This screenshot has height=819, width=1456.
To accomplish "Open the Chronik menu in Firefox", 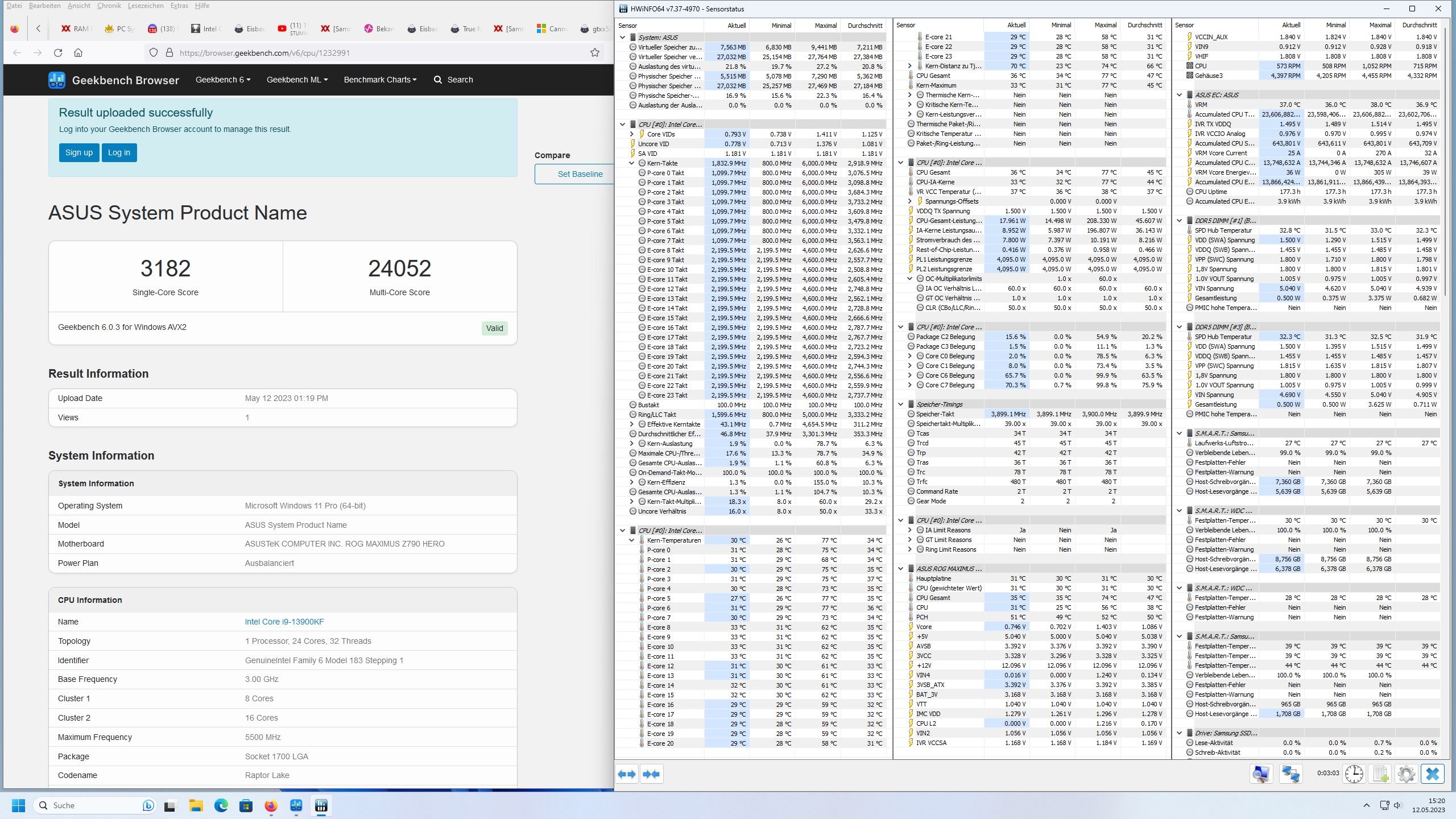I will (x=109, y=6).
